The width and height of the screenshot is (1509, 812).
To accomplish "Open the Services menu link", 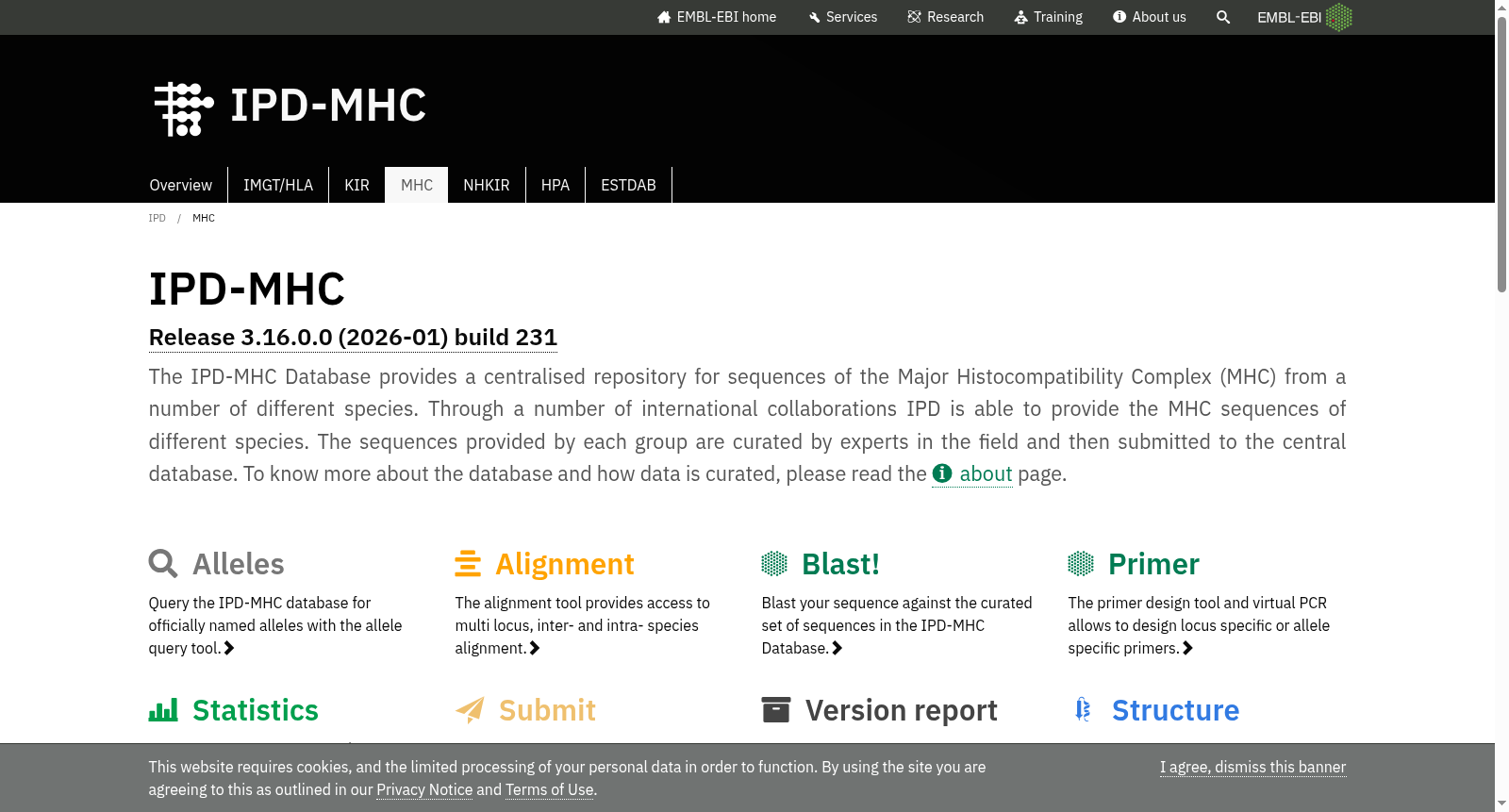I will pos(842,17).
